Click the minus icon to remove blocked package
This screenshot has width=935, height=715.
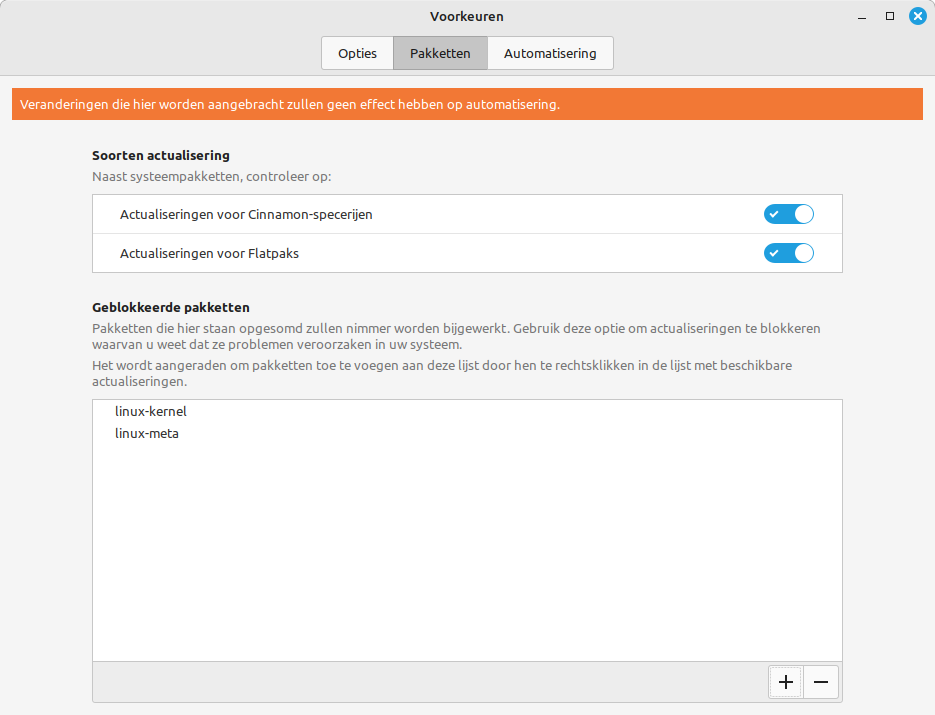pyautogui.click(x=821, y=682)
